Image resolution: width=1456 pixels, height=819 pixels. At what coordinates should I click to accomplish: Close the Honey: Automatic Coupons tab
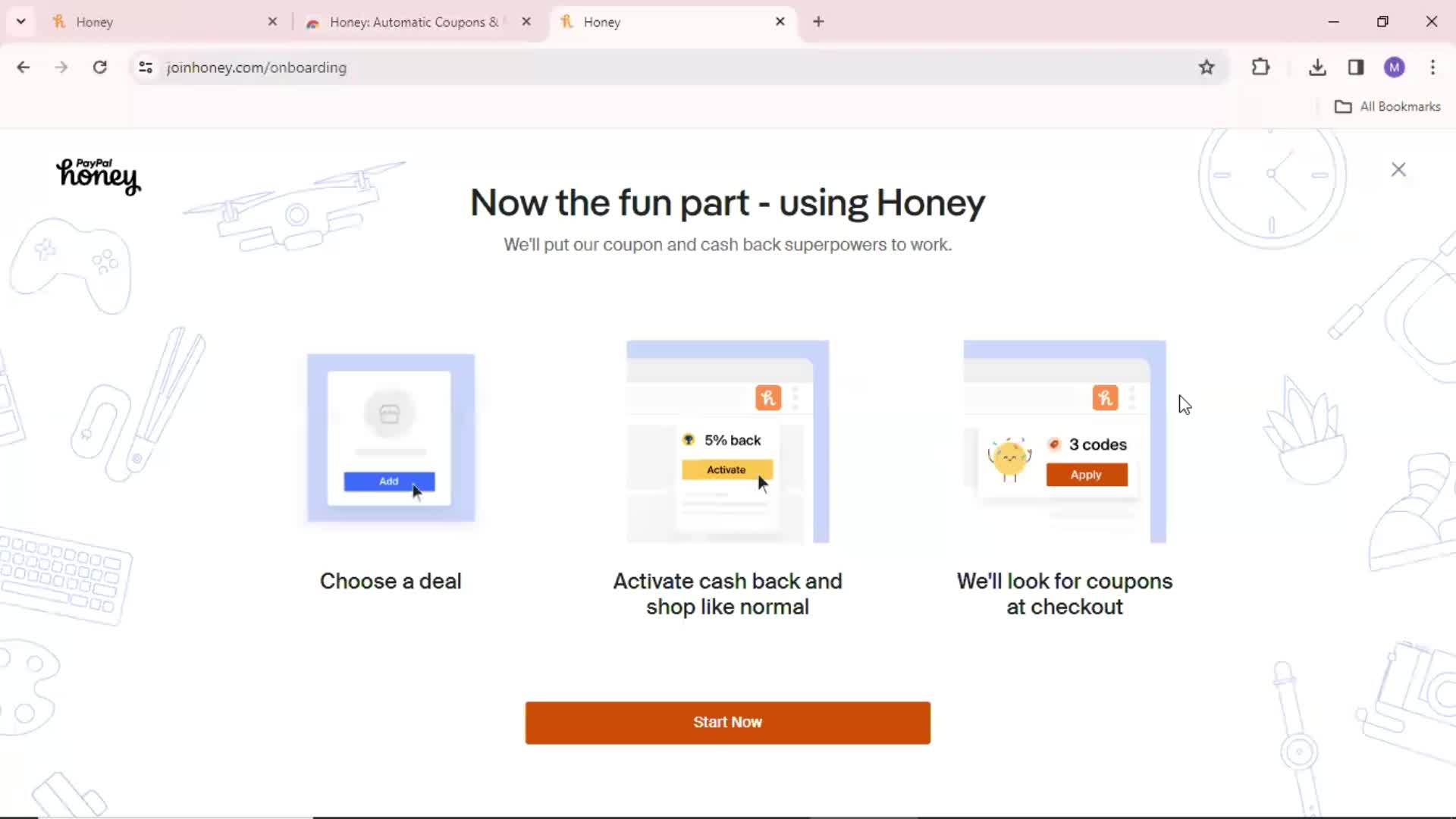(526, 22)
